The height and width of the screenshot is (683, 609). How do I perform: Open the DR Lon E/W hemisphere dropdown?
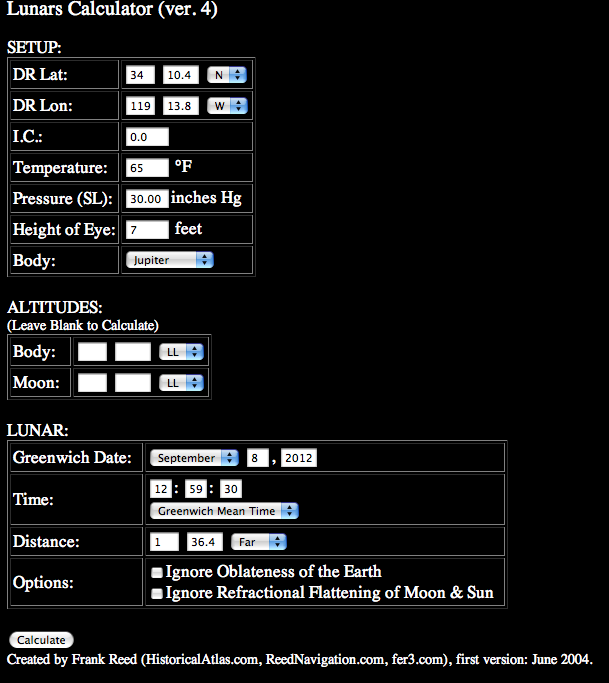(x=227, y=106)
